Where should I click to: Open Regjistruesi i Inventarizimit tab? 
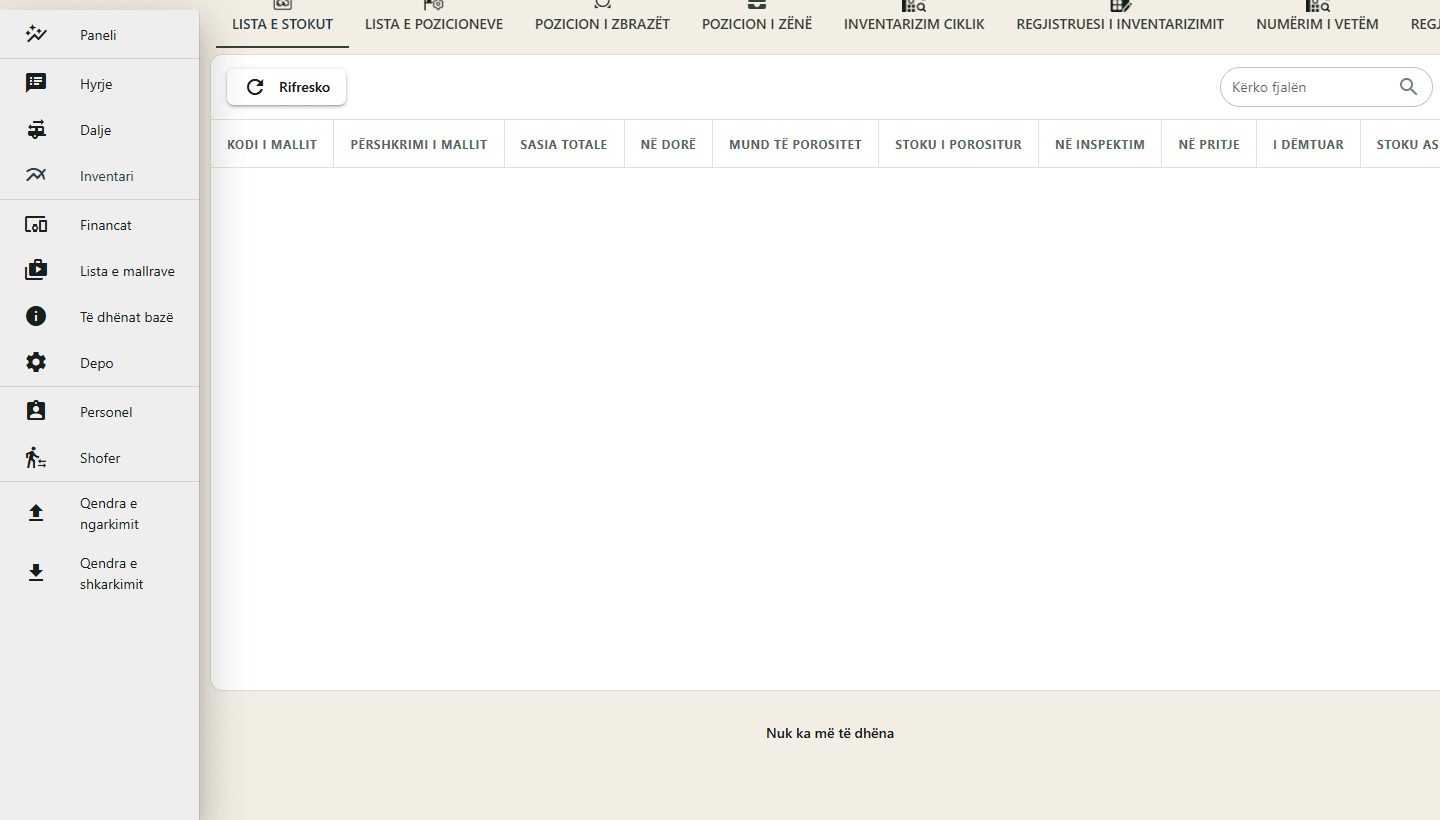(1120, 24)
